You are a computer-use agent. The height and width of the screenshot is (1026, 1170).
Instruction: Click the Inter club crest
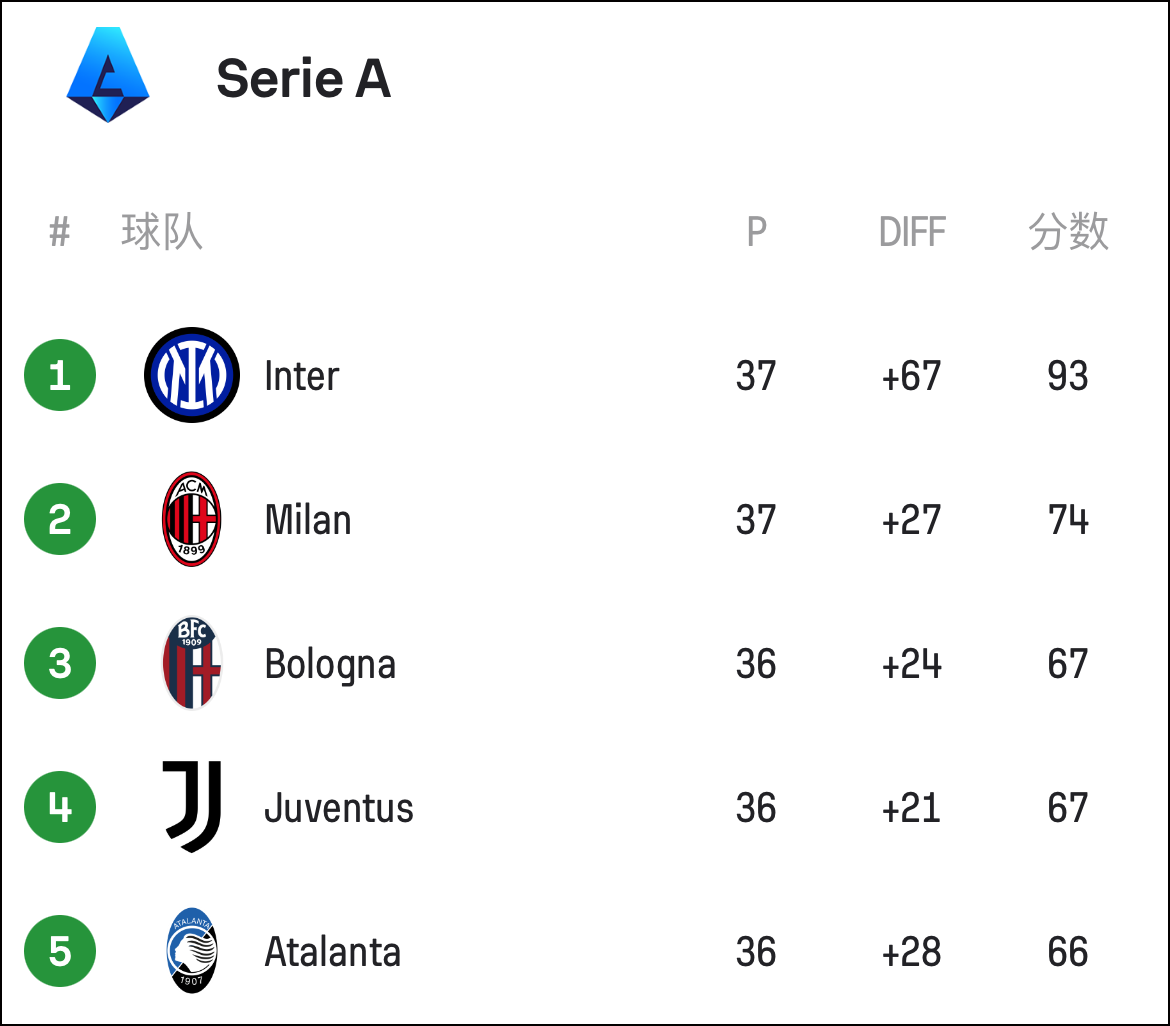(192, 375)
